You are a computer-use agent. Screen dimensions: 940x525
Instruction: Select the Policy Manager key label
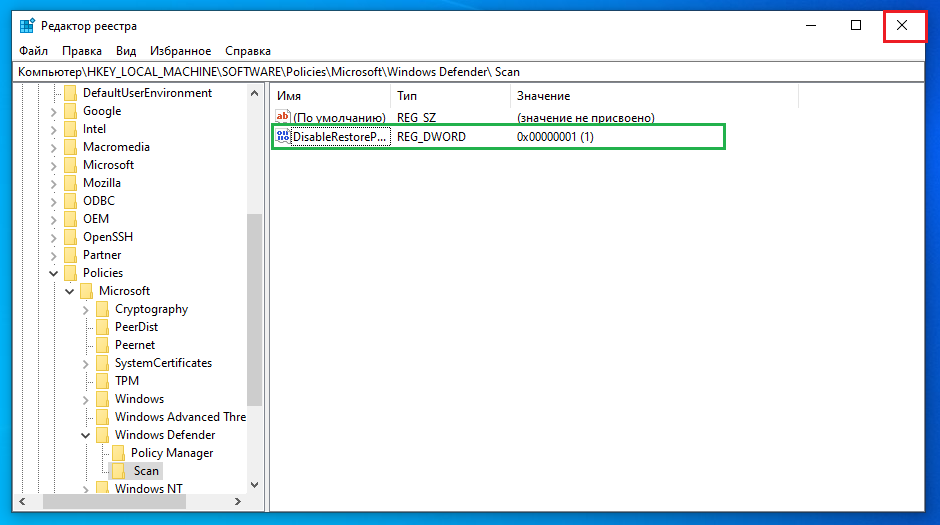172,452
